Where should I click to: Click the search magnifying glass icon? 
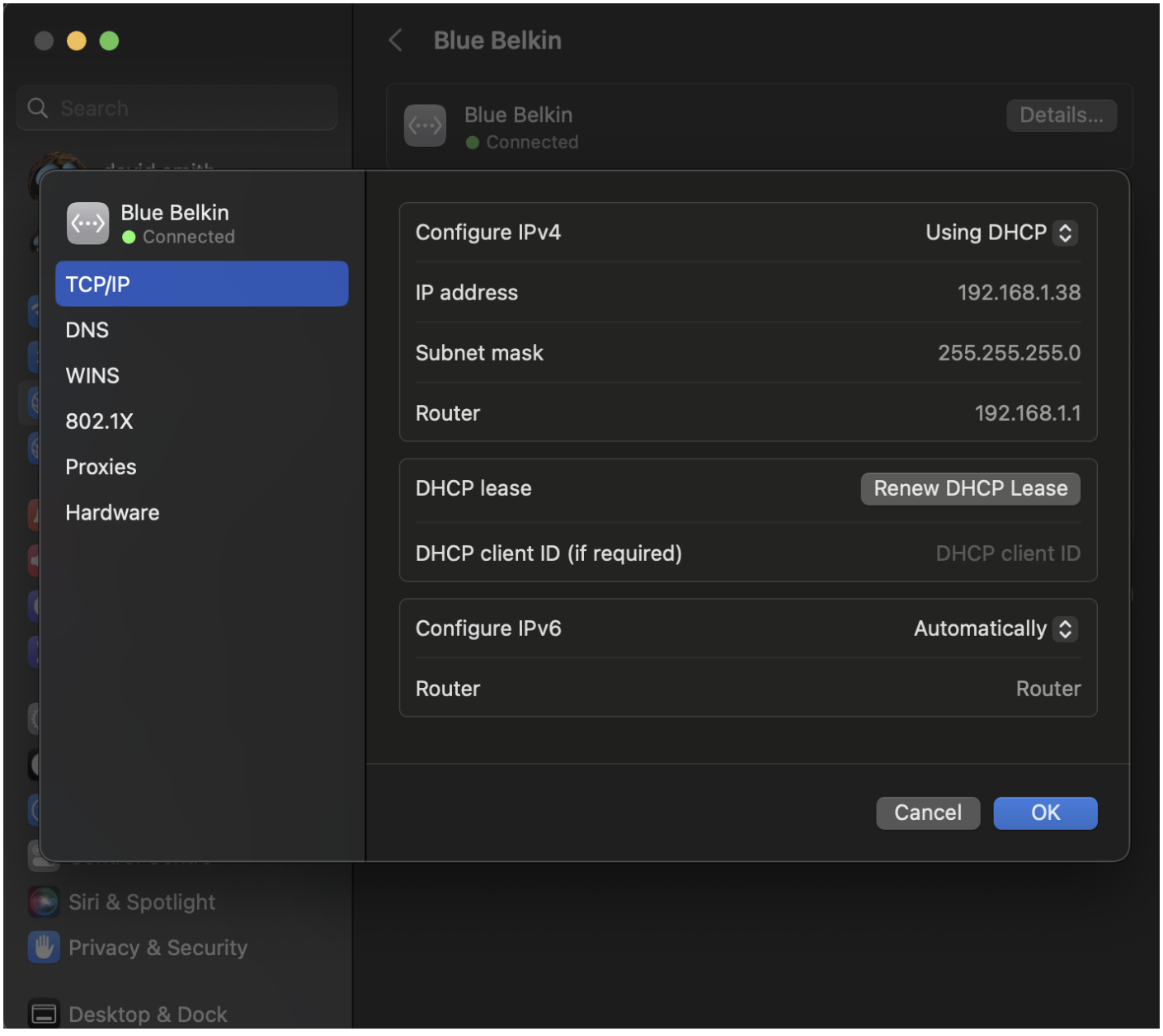click(x=37, y=107)
